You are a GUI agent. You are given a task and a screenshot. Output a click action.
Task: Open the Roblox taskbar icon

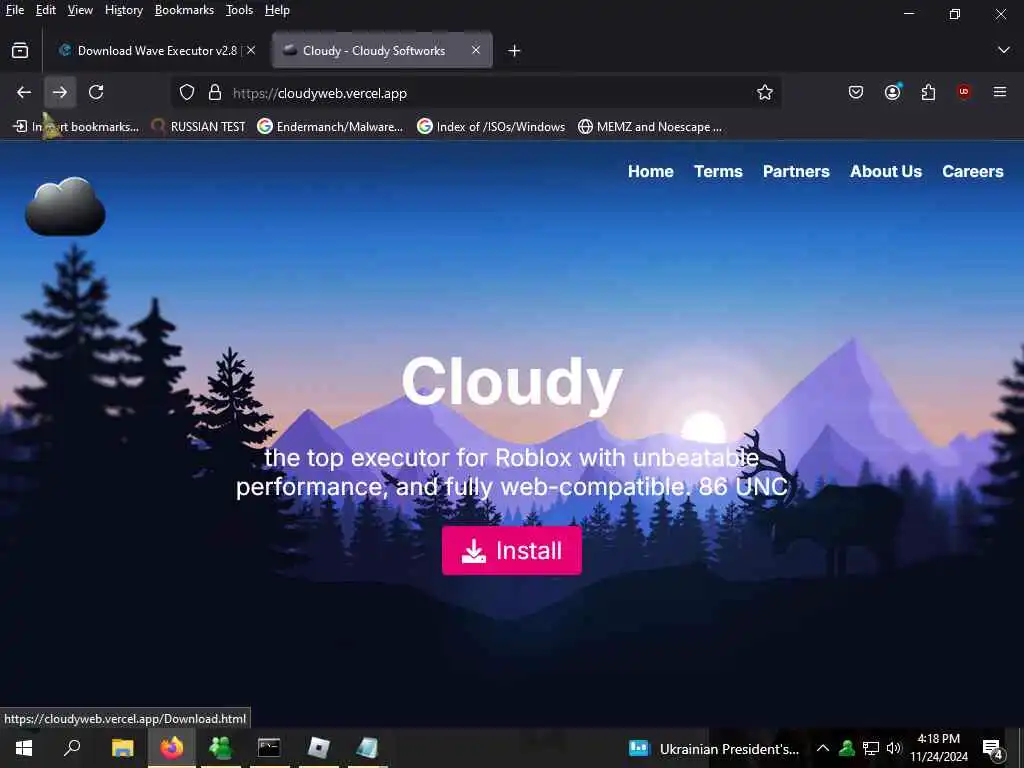point(319,748)
